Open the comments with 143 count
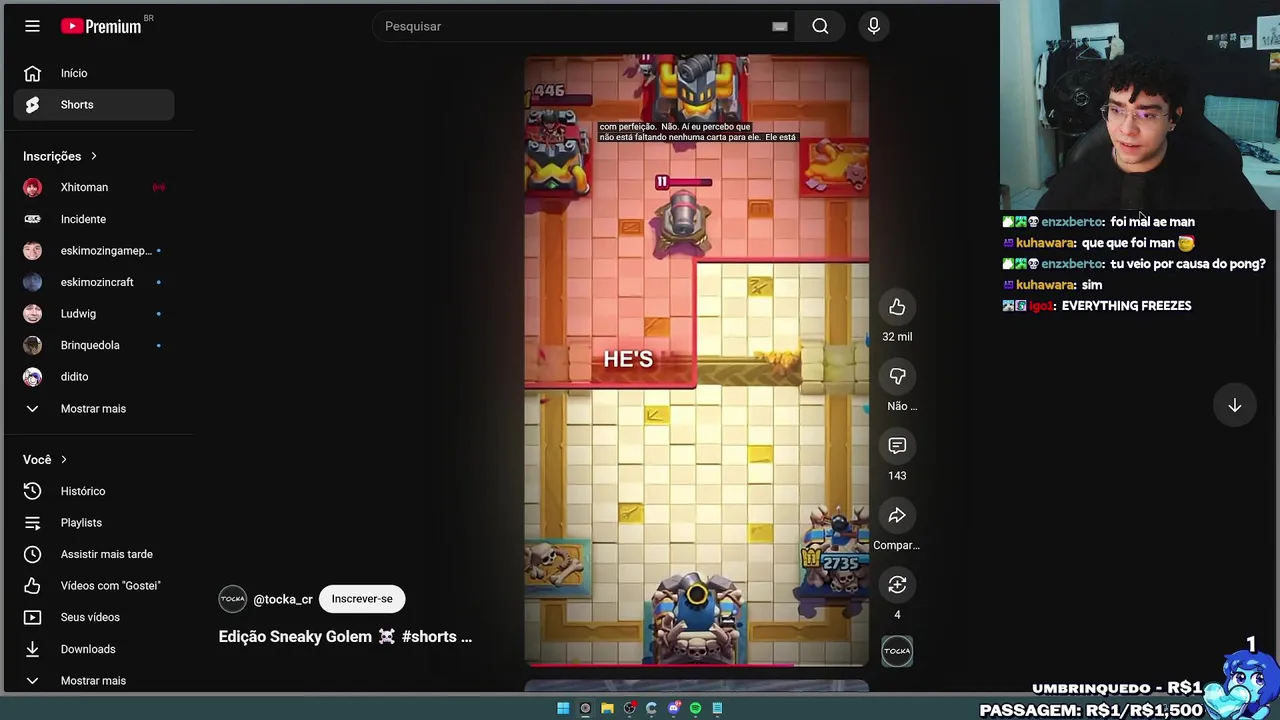This screenshot has width=1280, height=720. (x=897, y=446)
